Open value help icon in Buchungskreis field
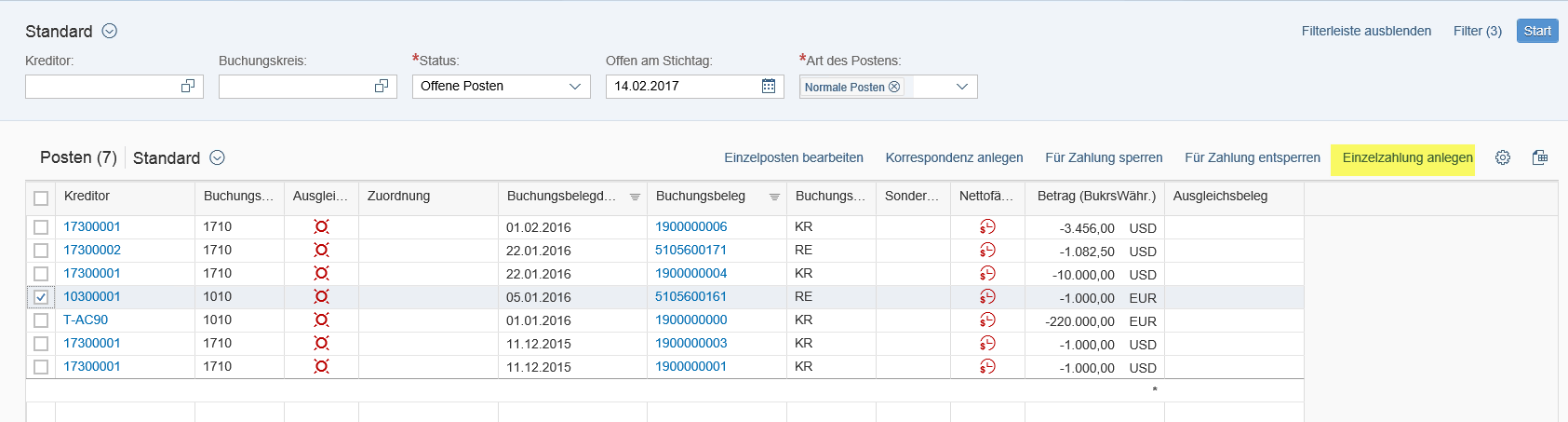 382,86
